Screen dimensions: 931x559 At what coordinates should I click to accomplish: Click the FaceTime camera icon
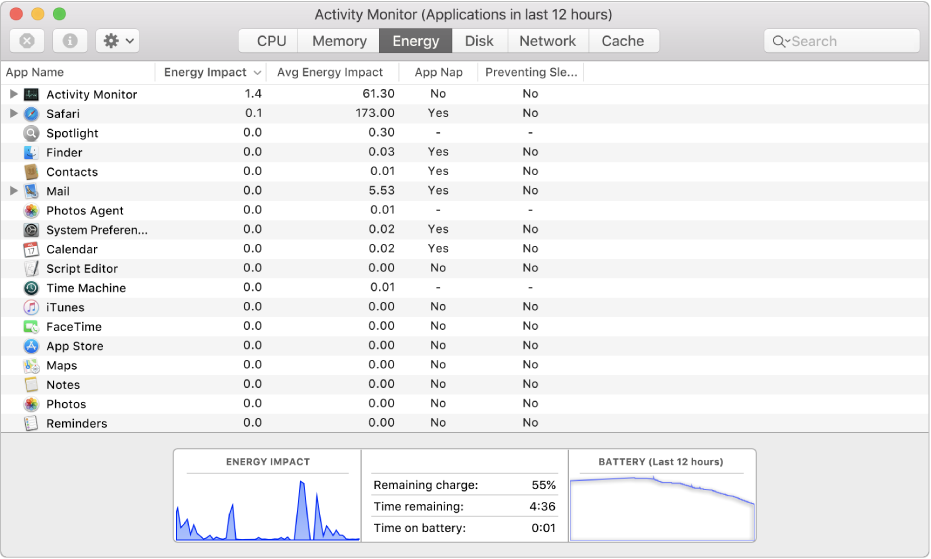31,327
